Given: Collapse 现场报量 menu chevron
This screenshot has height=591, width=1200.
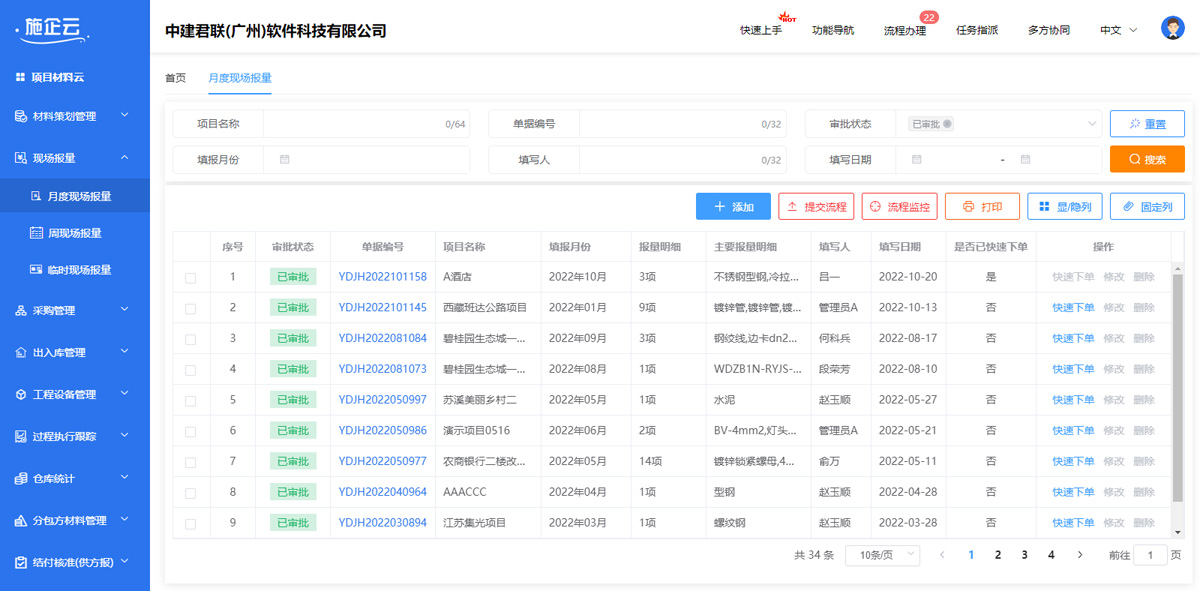Looking at the screenshot, I should (x=125, y=158).
